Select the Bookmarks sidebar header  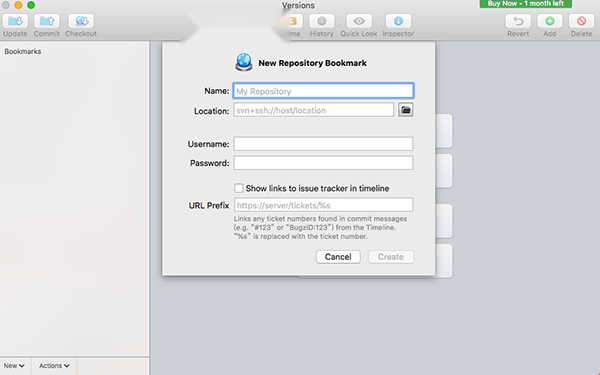tap(23, 51)
